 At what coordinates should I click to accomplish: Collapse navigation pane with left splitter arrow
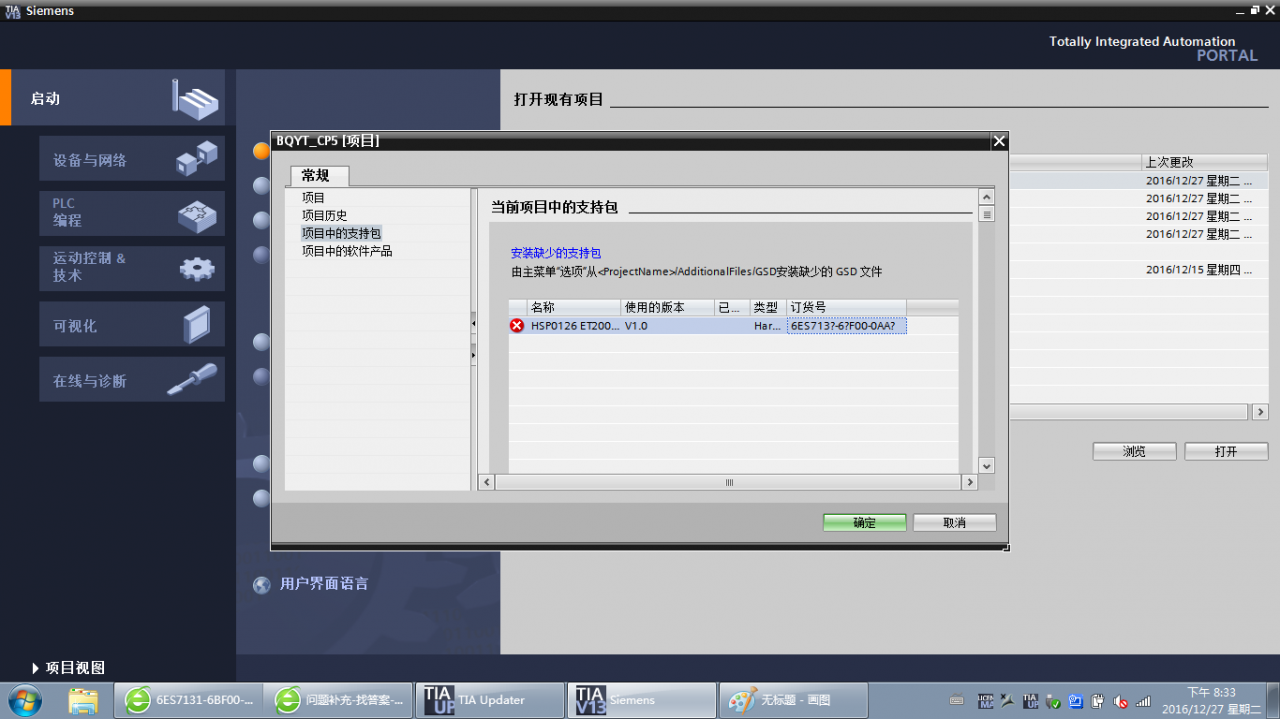(473, 324)
